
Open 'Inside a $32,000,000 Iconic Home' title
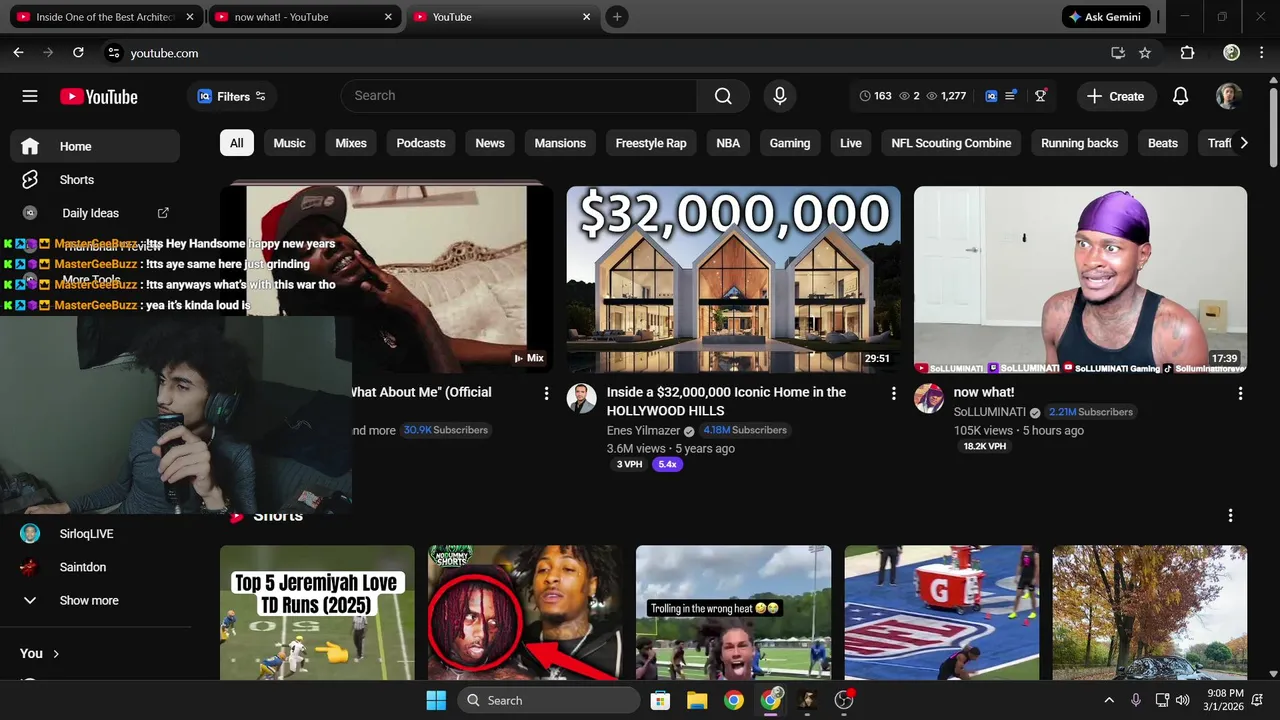coord(727,401)
